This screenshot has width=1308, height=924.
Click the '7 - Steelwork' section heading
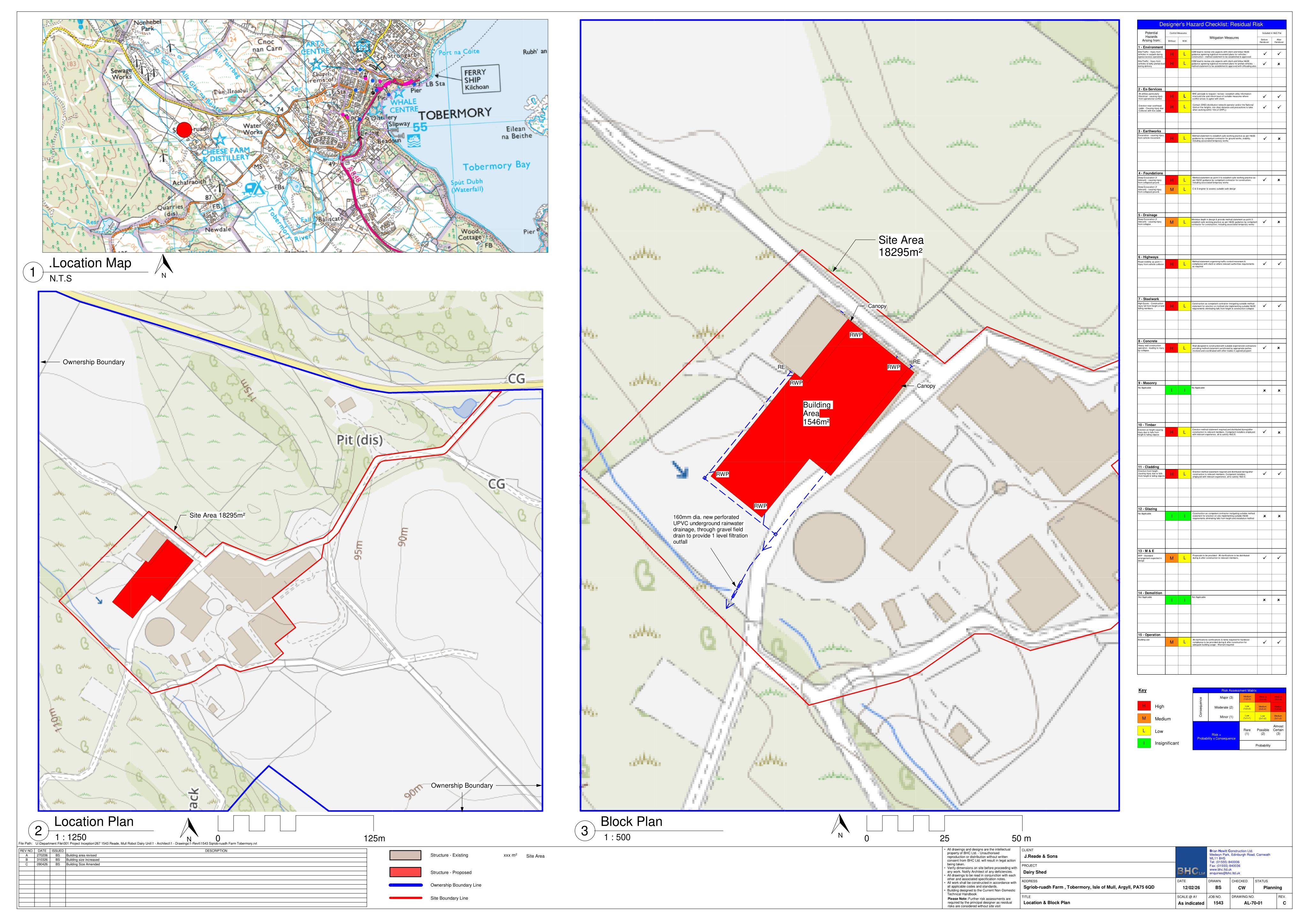[1149, 299]
